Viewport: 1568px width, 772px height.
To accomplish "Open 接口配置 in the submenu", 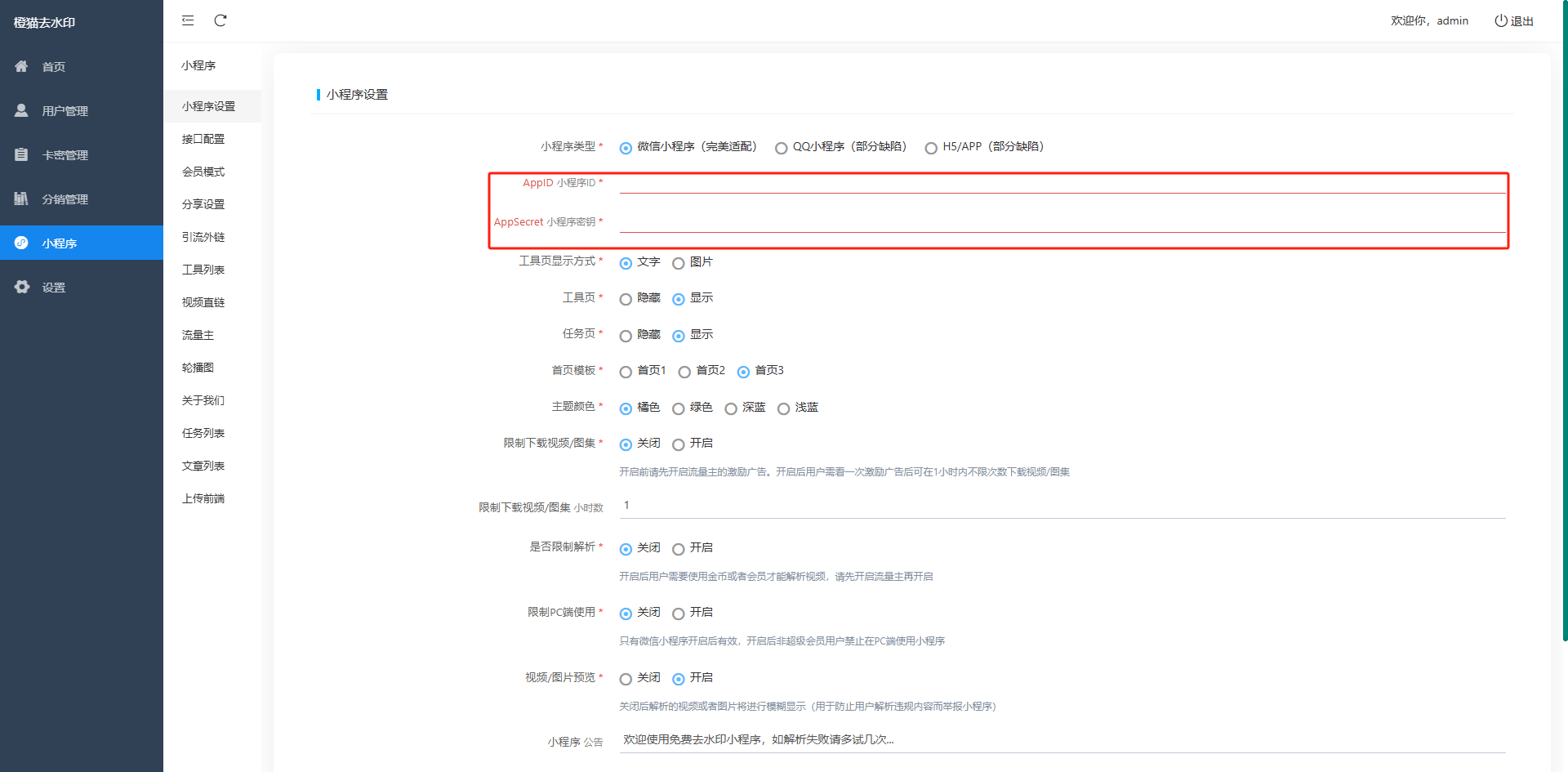I will point(203,139).
